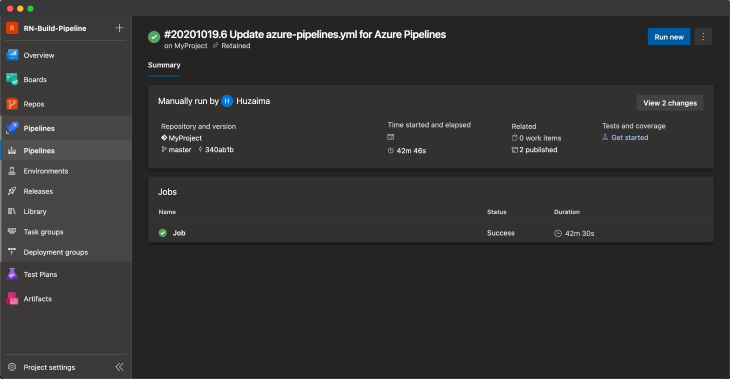Click the Retained pin icon
Image resolution: width=730 pixels, height=379 pixels.
pyautogui.click(x=215, y=46)
